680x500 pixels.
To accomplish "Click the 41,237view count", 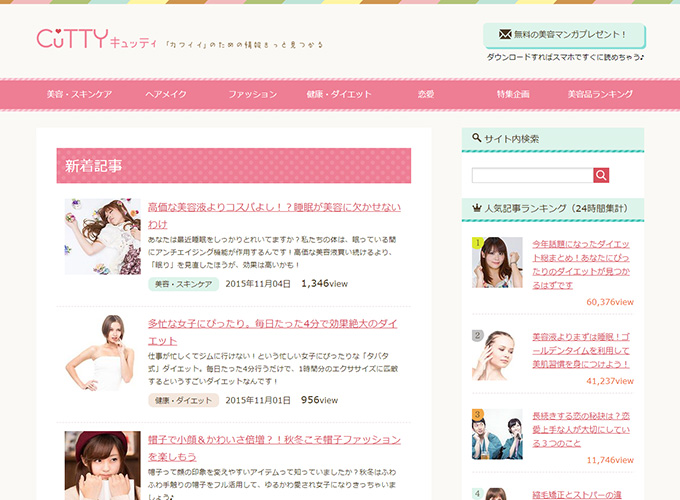I will point(610,381).
